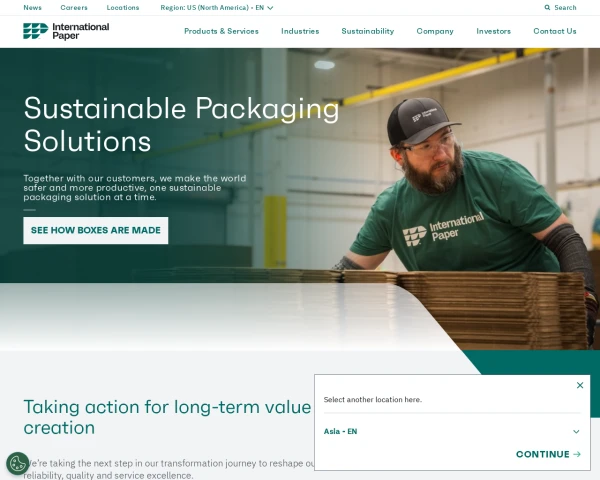Viewport: 600px width, 480px height.
Task: Open the Contact Us page
Action: (554, 31)
